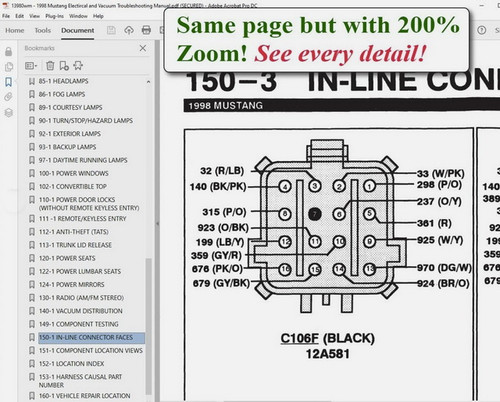Open the Plug-Ins menu
The height and width of the screenshot is (402, 500).
(54, 16)
